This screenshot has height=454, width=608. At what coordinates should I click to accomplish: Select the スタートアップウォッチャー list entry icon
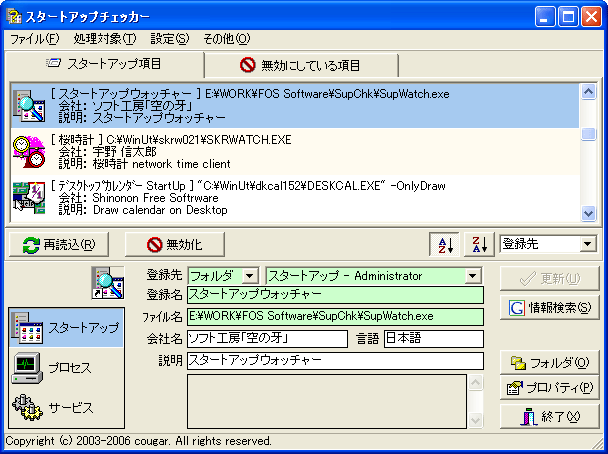29,106
